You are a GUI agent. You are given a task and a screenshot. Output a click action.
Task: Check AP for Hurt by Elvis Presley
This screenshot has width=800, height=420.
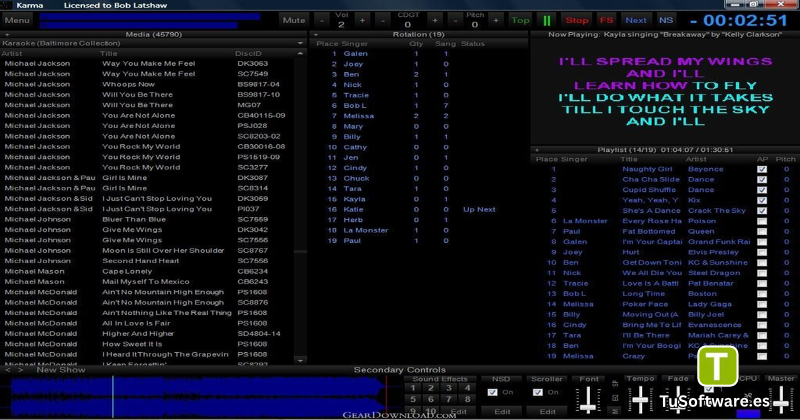pyautogui.click(x=762, y=253)
